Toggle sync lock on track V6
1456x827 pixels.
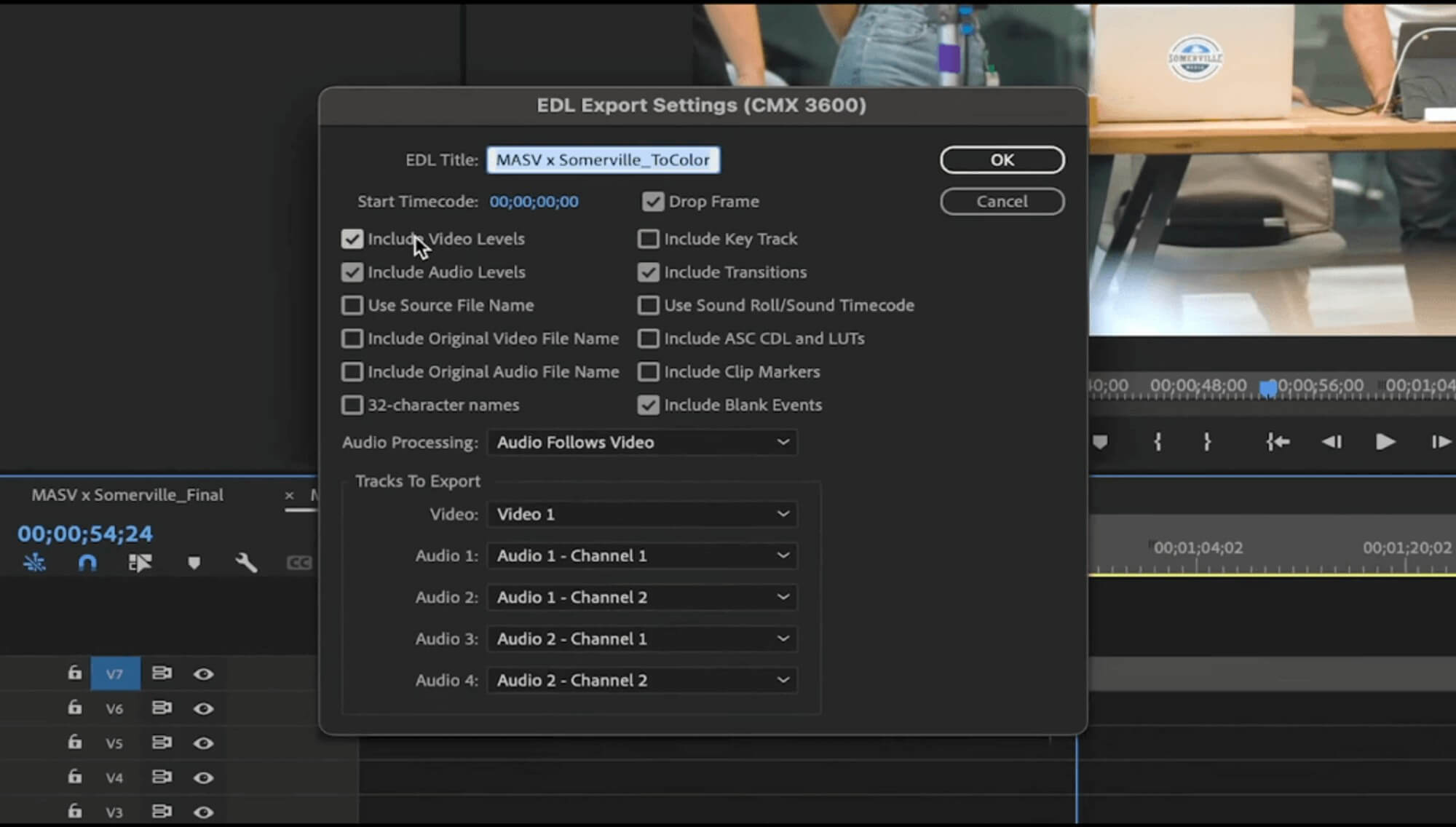pos(162,708)
